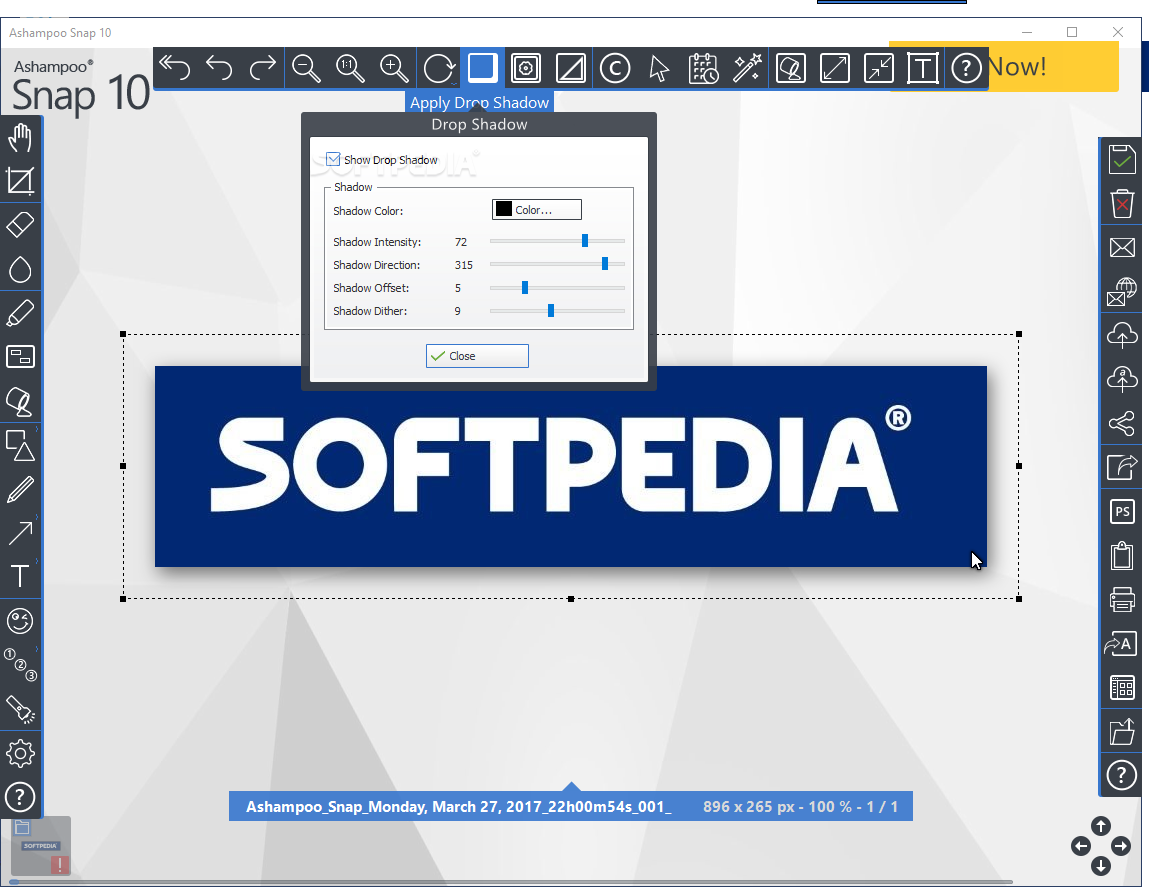Image resolution: width=1149 pixels, height=887 pixels.
Task: Upload capture to cloud icon
Action: (1122, 335)
